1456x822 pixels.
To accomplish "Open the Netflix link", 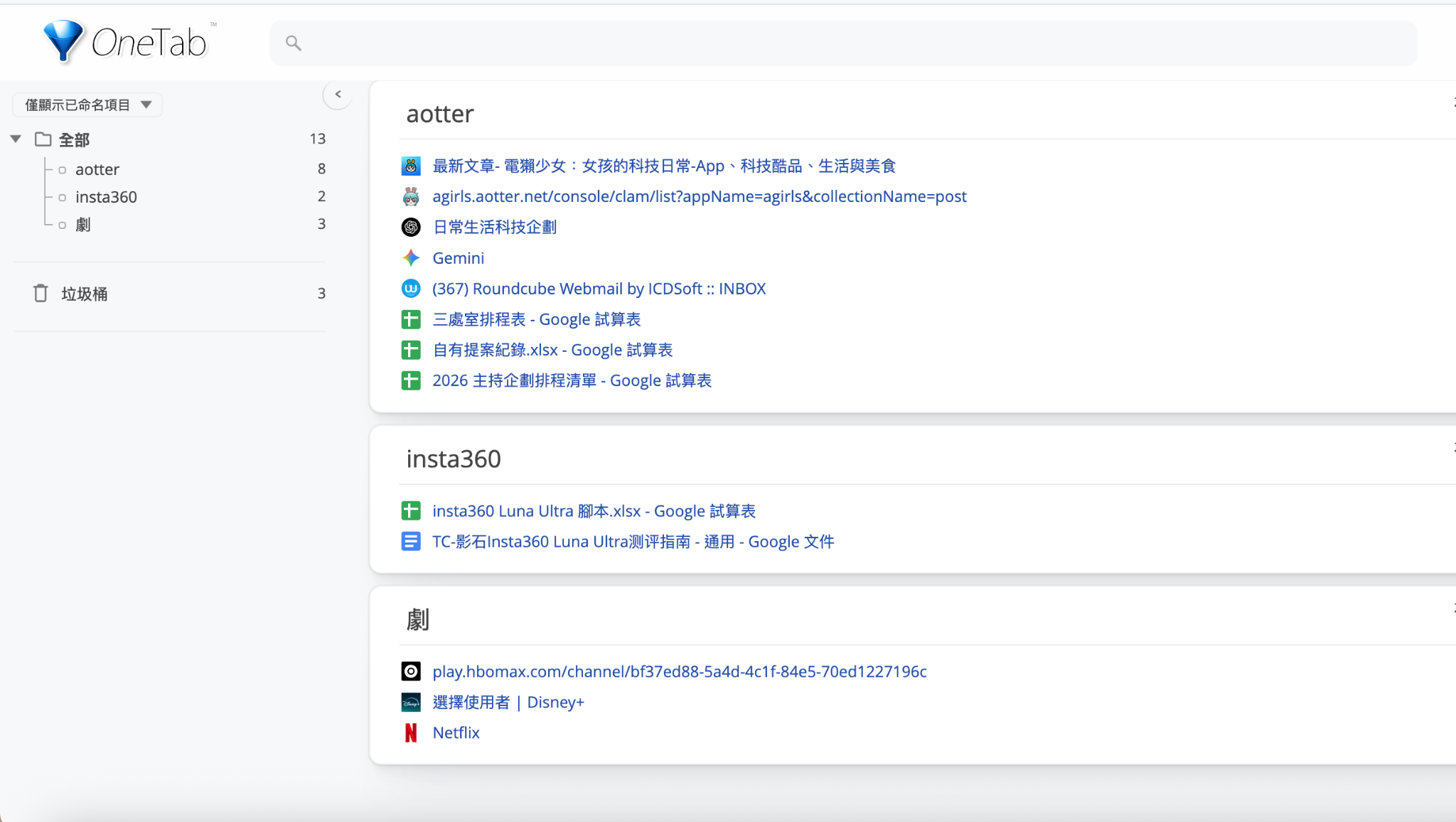I will pyautogui.click(x=456, y=733).
